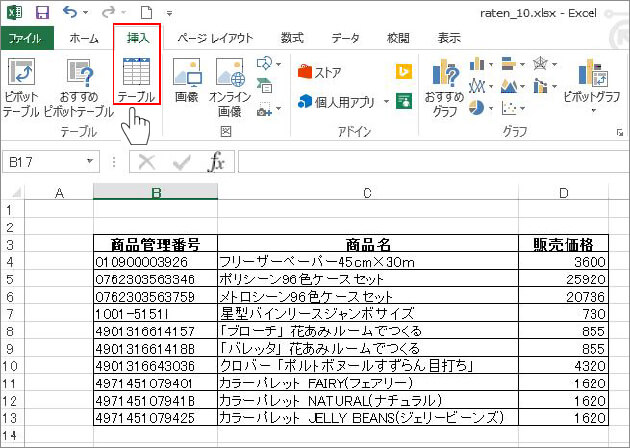Switch to the Home (ホーム) tab

[x=84, y=38]
